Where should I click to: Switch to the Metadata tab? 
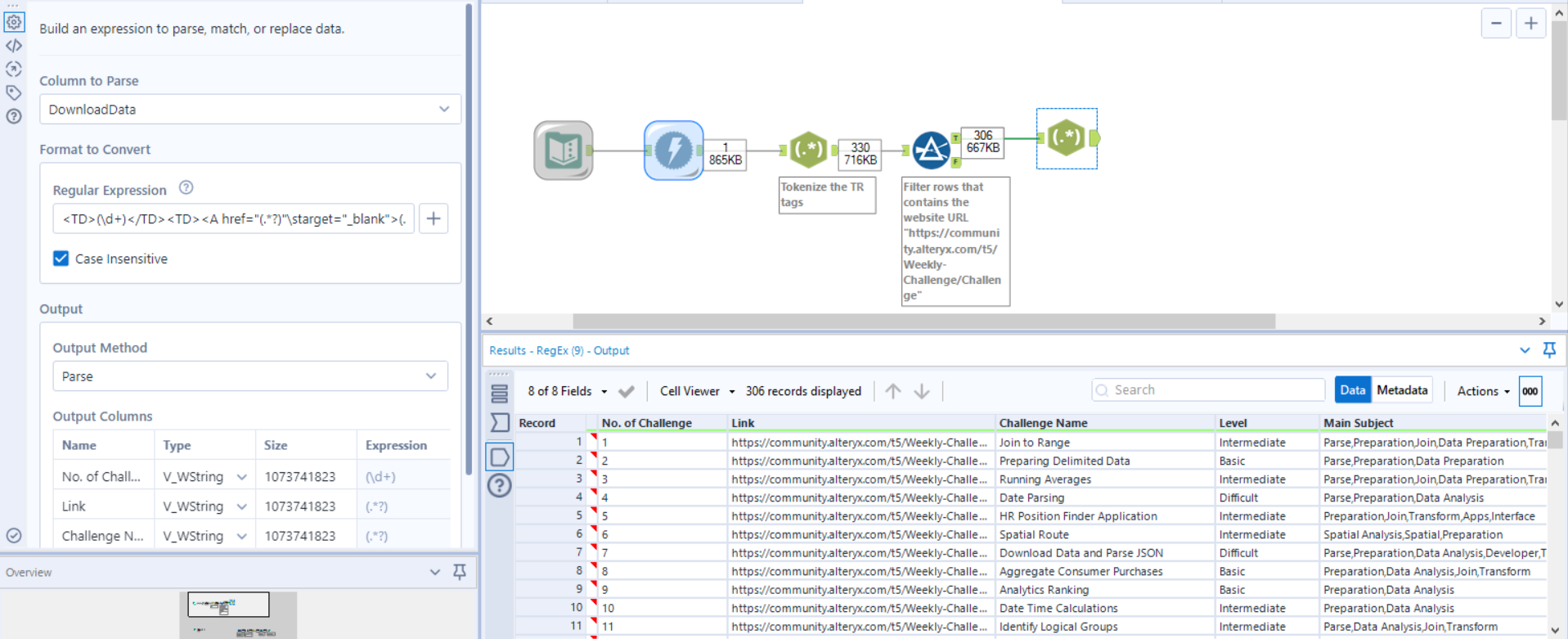coord(1401,390)
